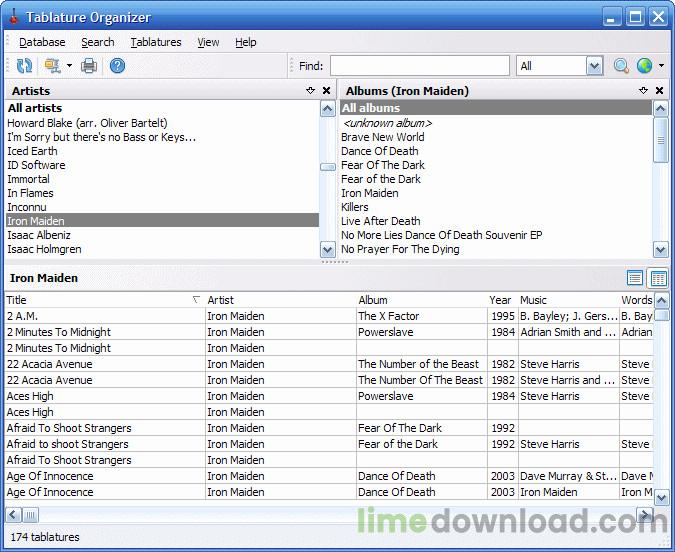Expand the 'All' search filter dropdown
Viewport: 675px width, 552px height.
coord(594,66)
